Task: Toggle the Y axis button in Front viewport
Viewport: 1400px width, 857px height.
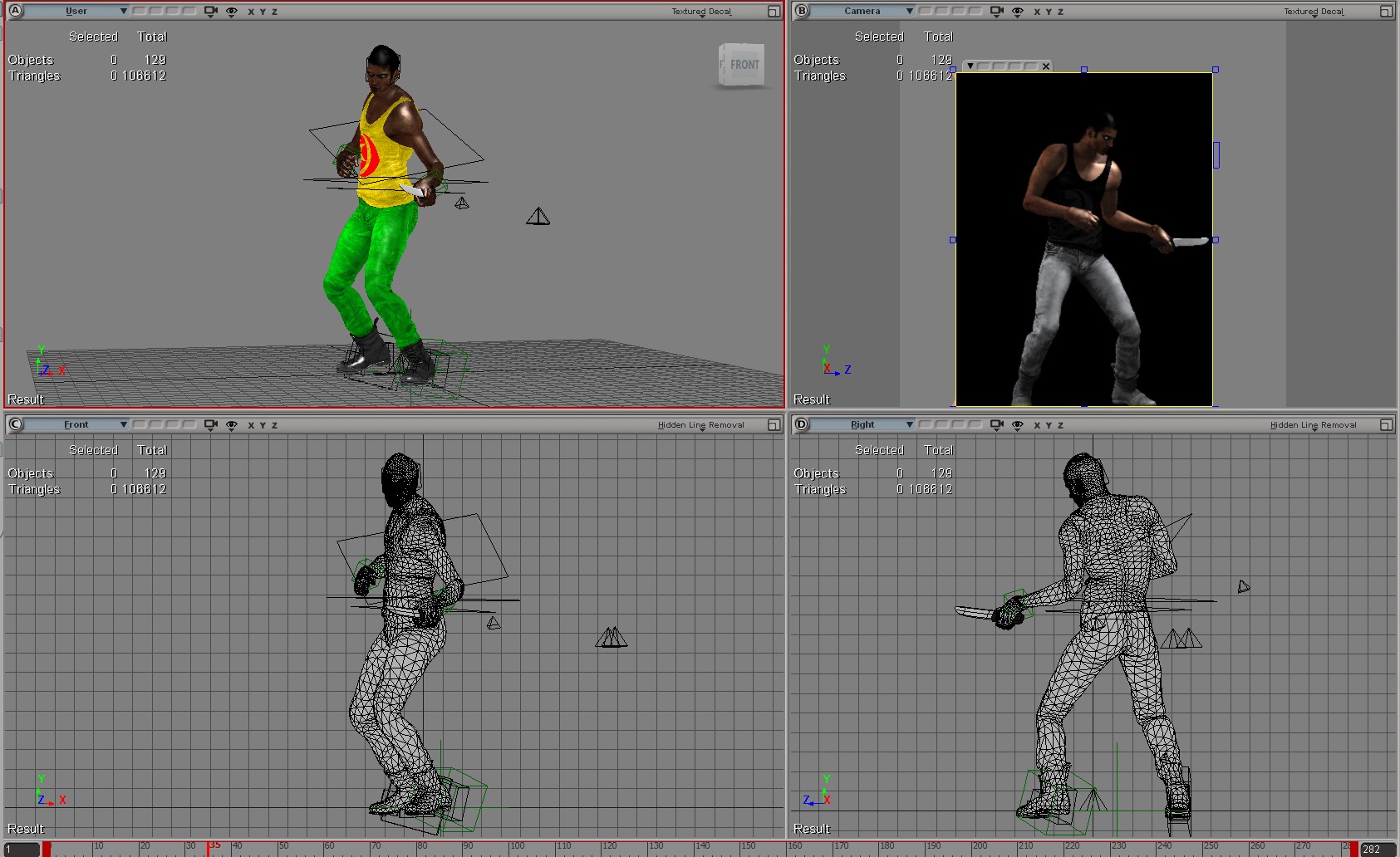Action: click(x=263, y=425)
